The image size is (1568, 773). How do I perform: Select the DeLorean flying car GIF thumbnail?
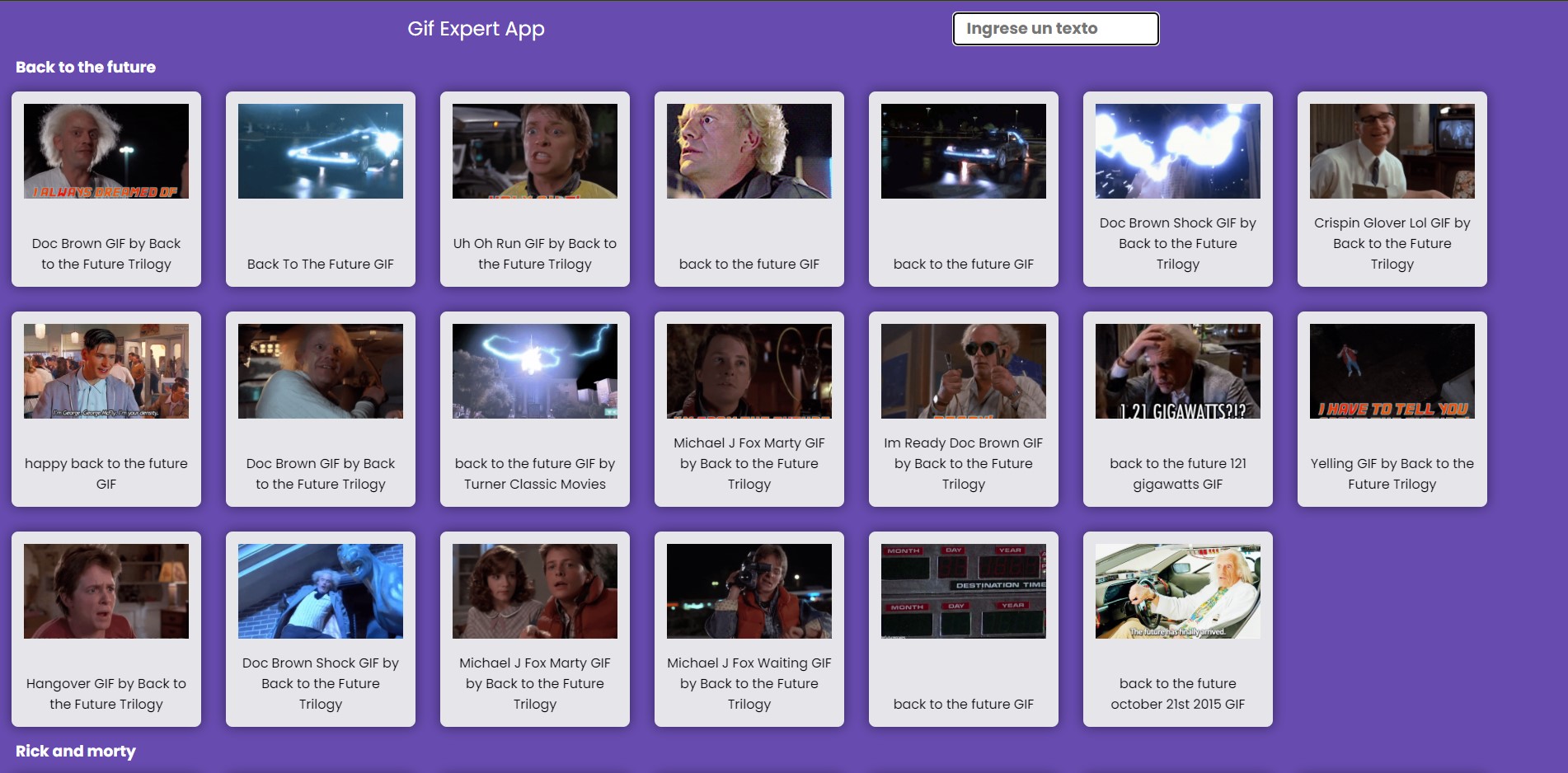[963, 151]
